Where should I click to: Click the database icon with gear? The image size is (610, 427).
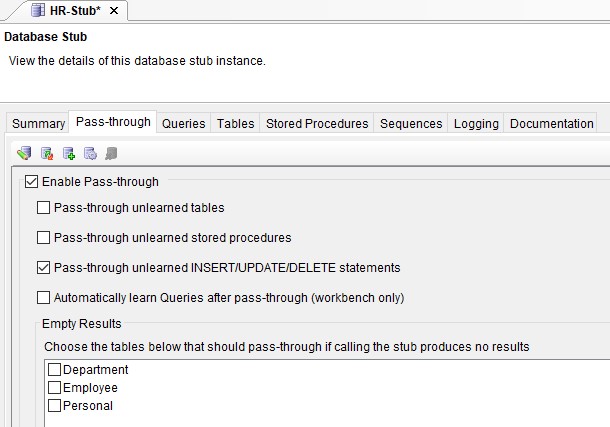(90, 153)
